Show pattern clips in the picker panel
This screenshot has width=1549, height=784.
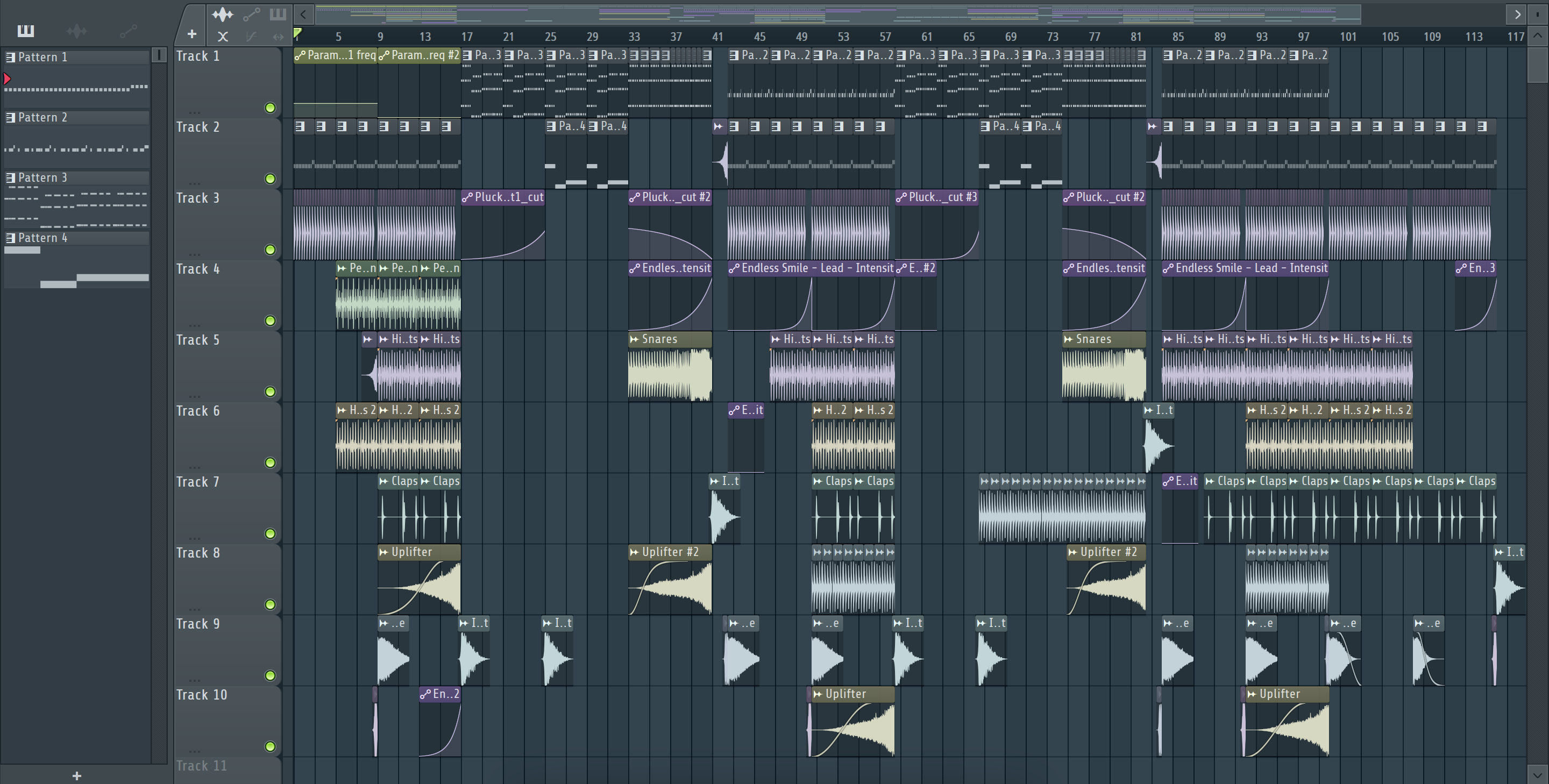pyautogui.click(x=26, y=31)
